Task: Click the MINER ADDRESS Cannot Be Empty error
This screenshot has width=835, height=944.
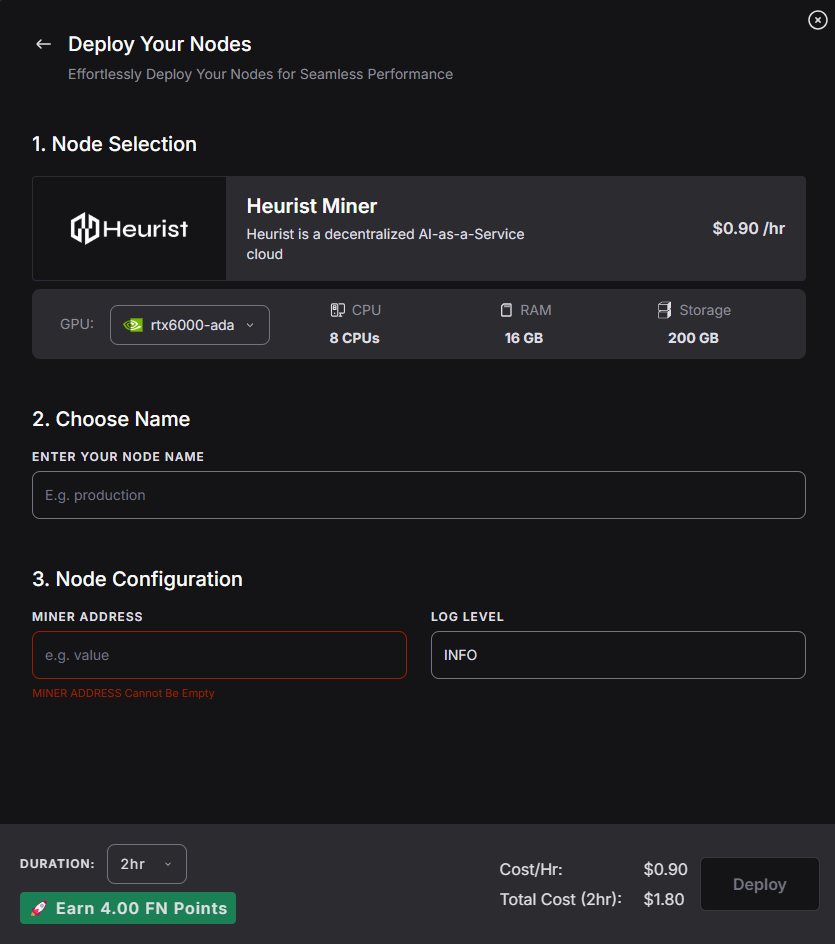Action: point(123,693)
